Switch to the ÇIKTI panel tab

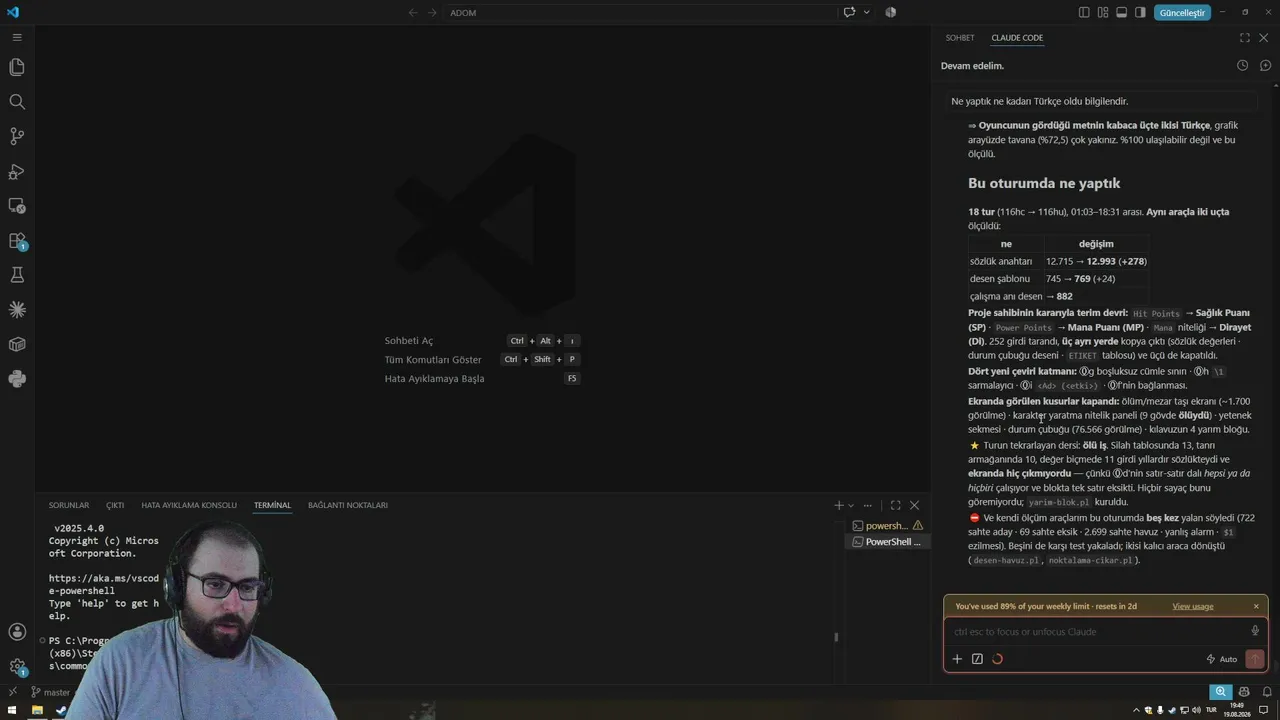(x=115, y=506)
